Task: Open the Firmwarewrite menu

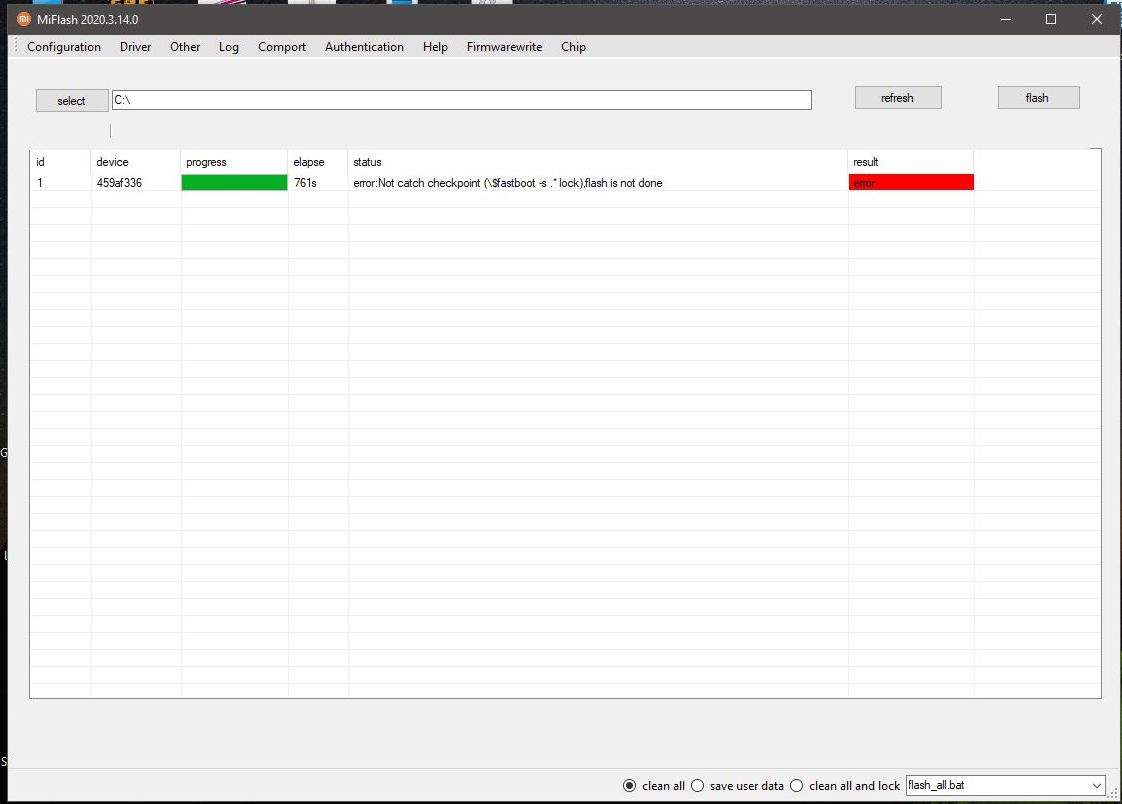Action: [x=504, y=46]
